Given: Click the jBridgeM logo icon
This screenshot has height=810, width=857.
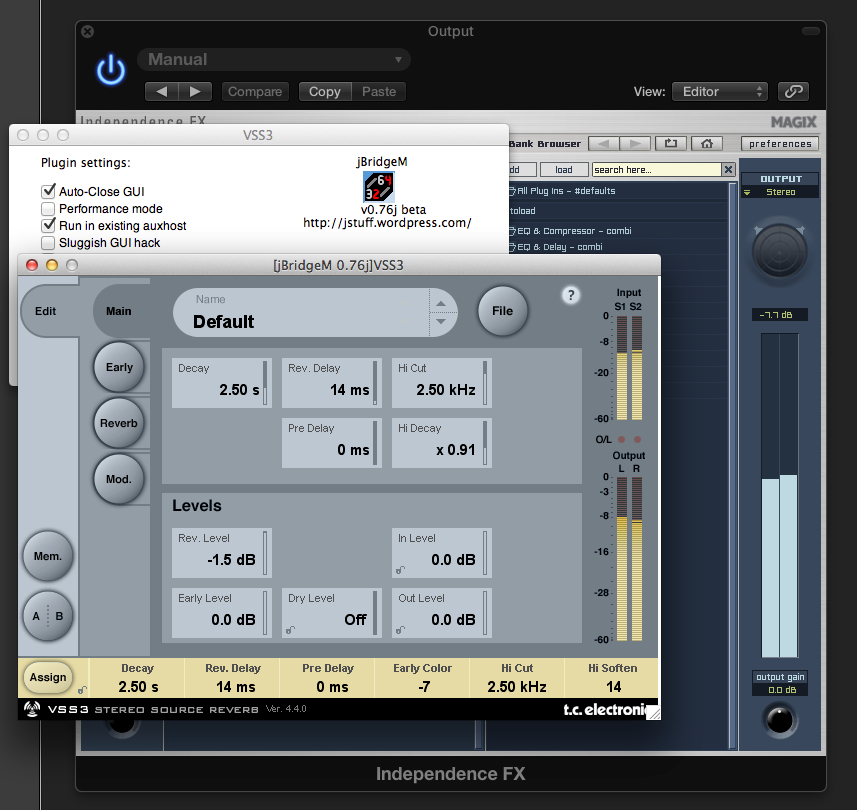Looking at the screenshot, I should pos(377,187).
